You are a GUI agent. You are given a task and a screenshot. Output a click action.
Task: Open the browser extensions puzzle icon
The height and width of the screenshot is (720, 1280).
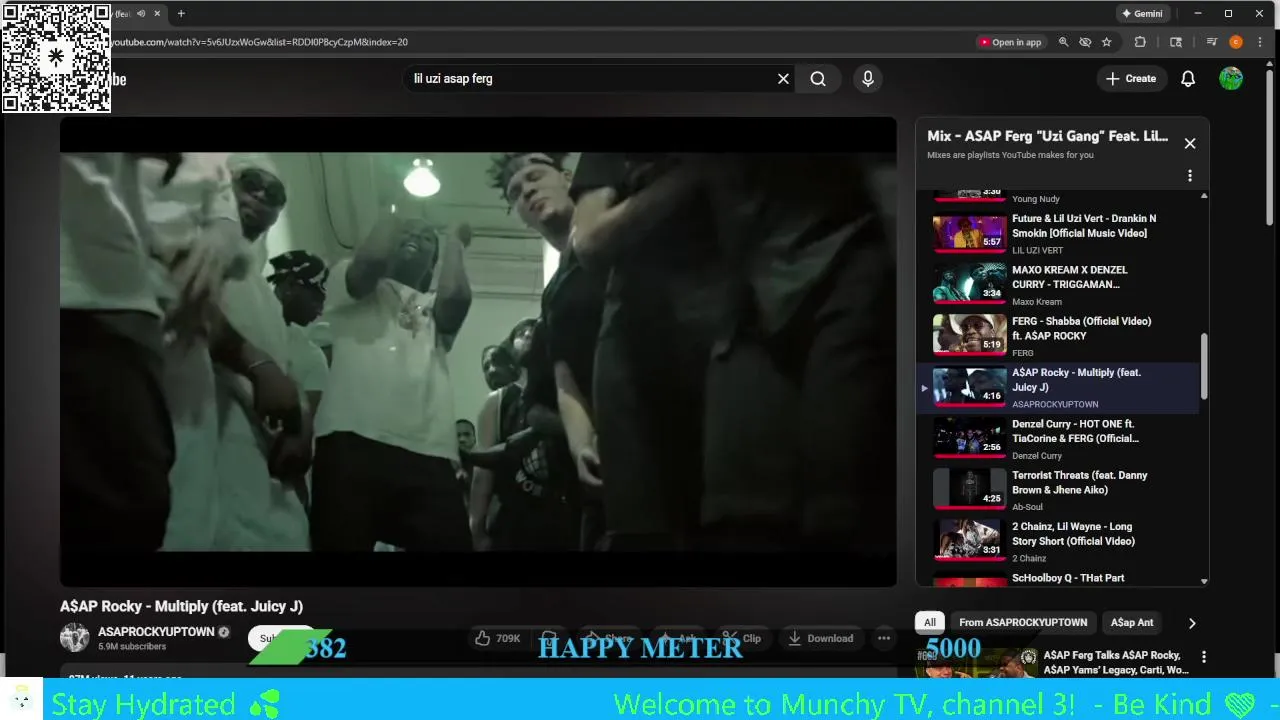(x=1140, y=42)
